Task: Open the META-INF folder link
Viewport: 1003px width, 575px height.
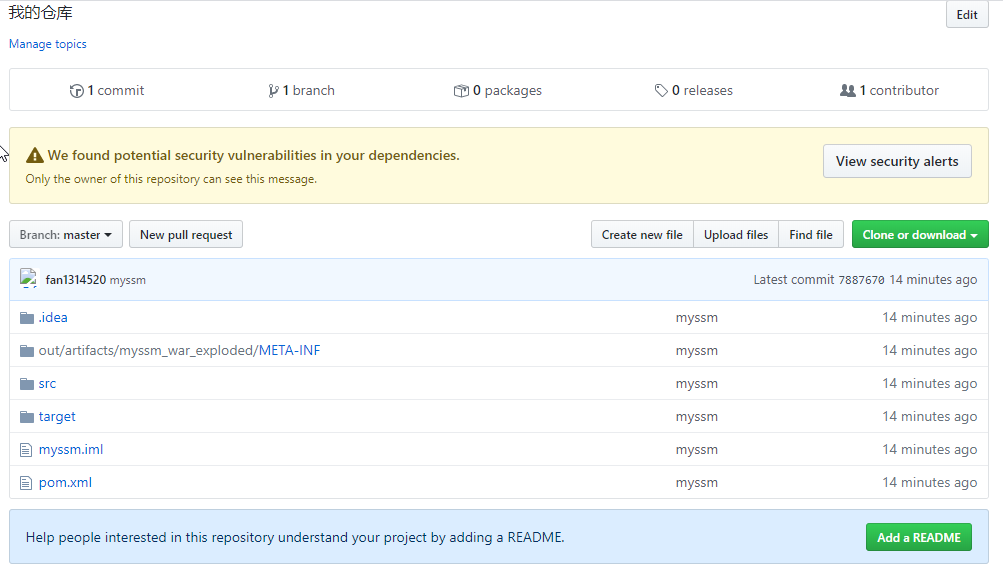Action: [289, 351]
